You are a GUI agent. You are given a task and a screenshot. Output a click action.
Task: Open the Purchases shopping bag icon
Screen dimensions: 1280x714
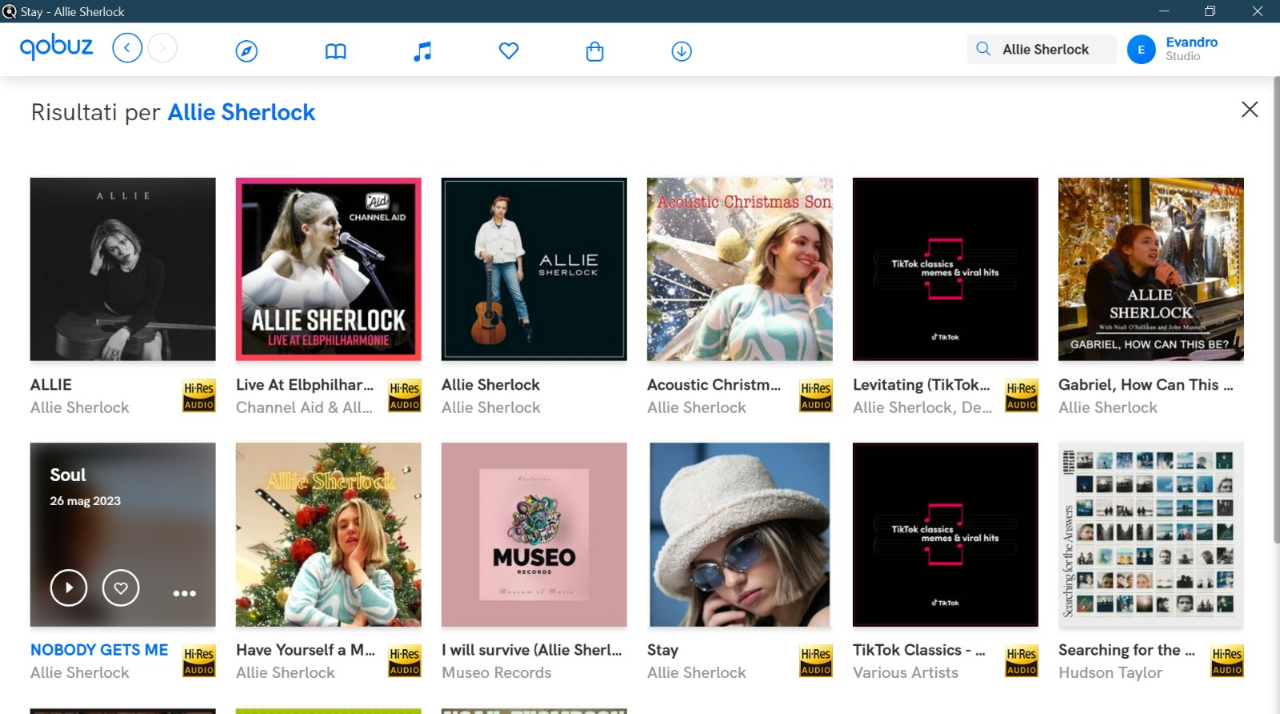pyautogui.click(x=595, y=51)
